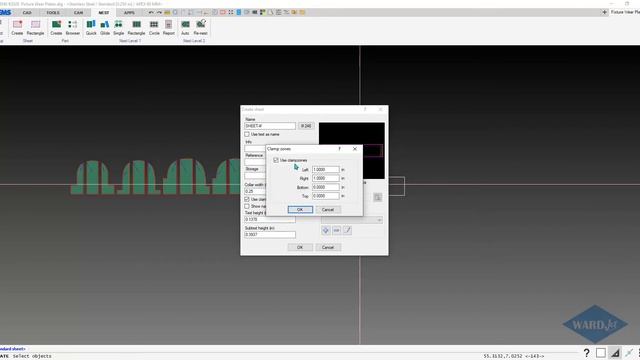Open the part Browser
The image size is (640, 360).
(x=73, y=28)
